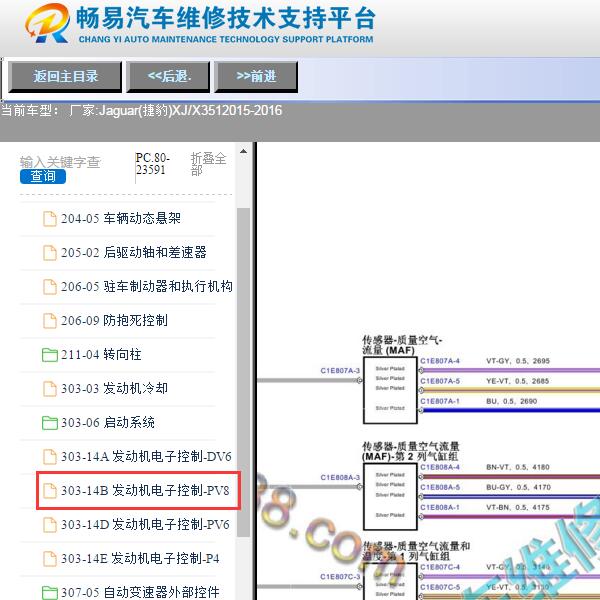Screen dimensions: 600x600
Task: Go back with <<后退 button
Action: pos(168,77)
